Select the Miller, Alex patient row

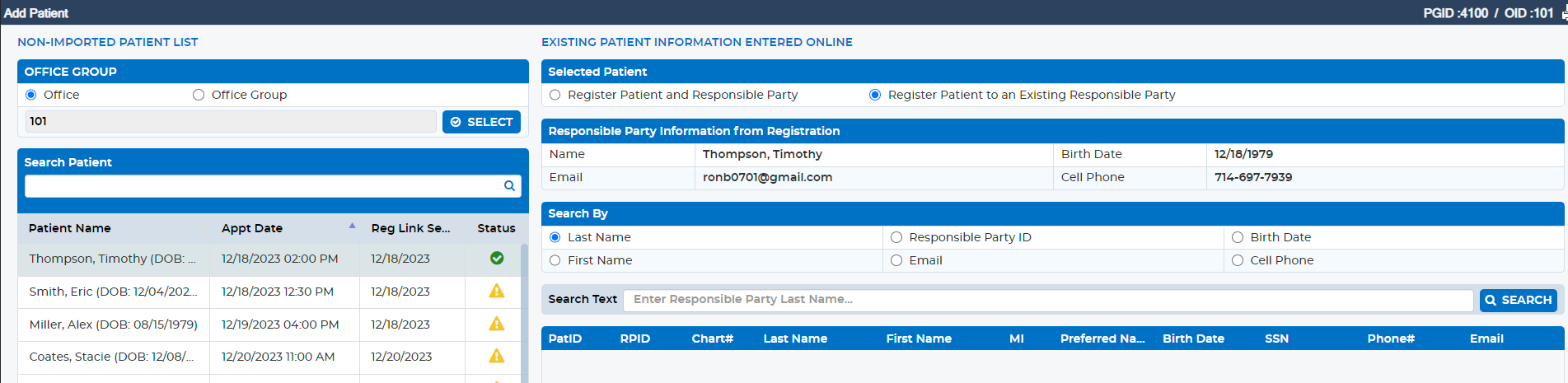[x=269, y=325]
